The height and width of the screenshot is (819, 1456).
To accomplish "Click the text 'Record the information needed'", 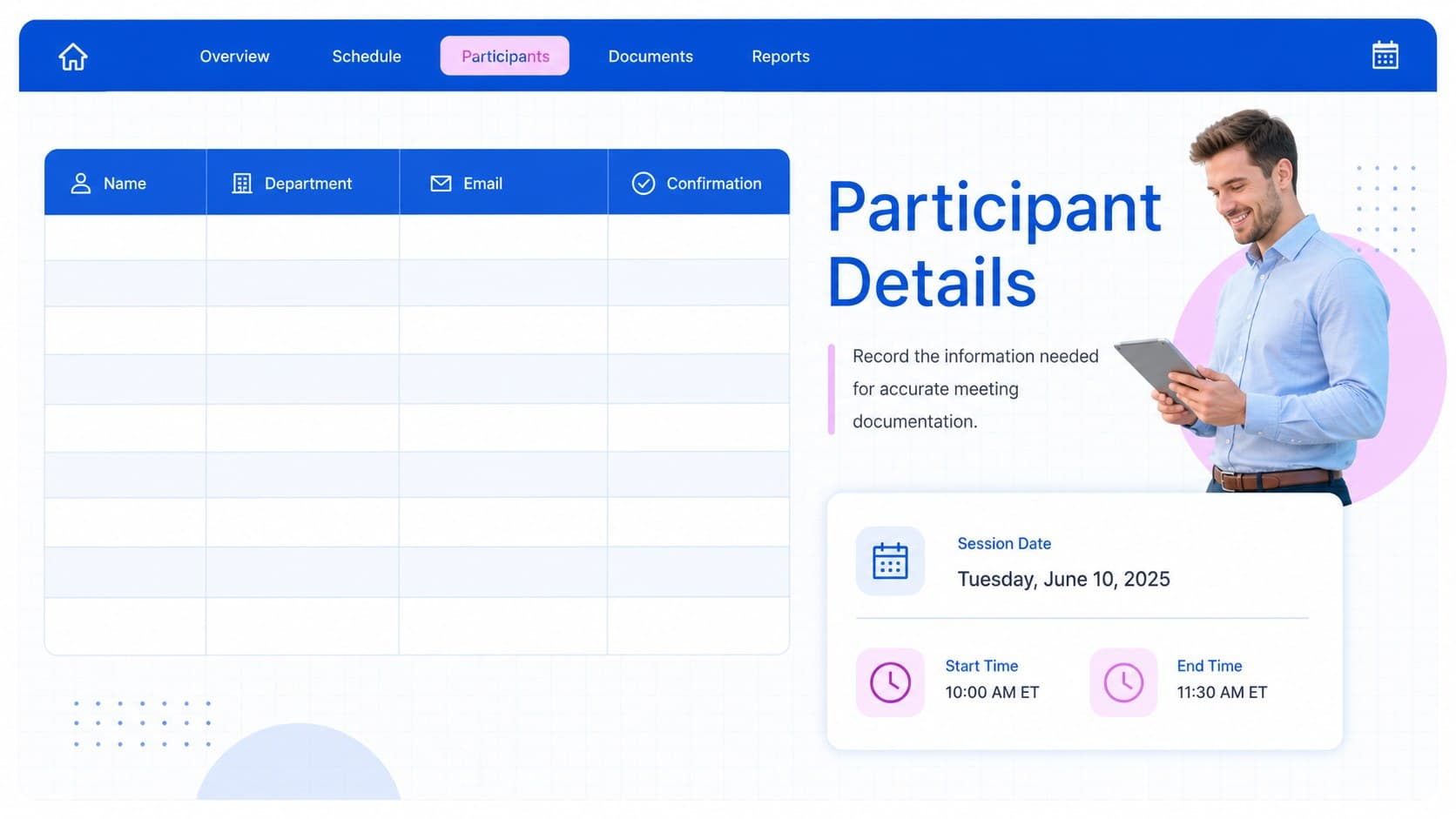I will point(975,356).
